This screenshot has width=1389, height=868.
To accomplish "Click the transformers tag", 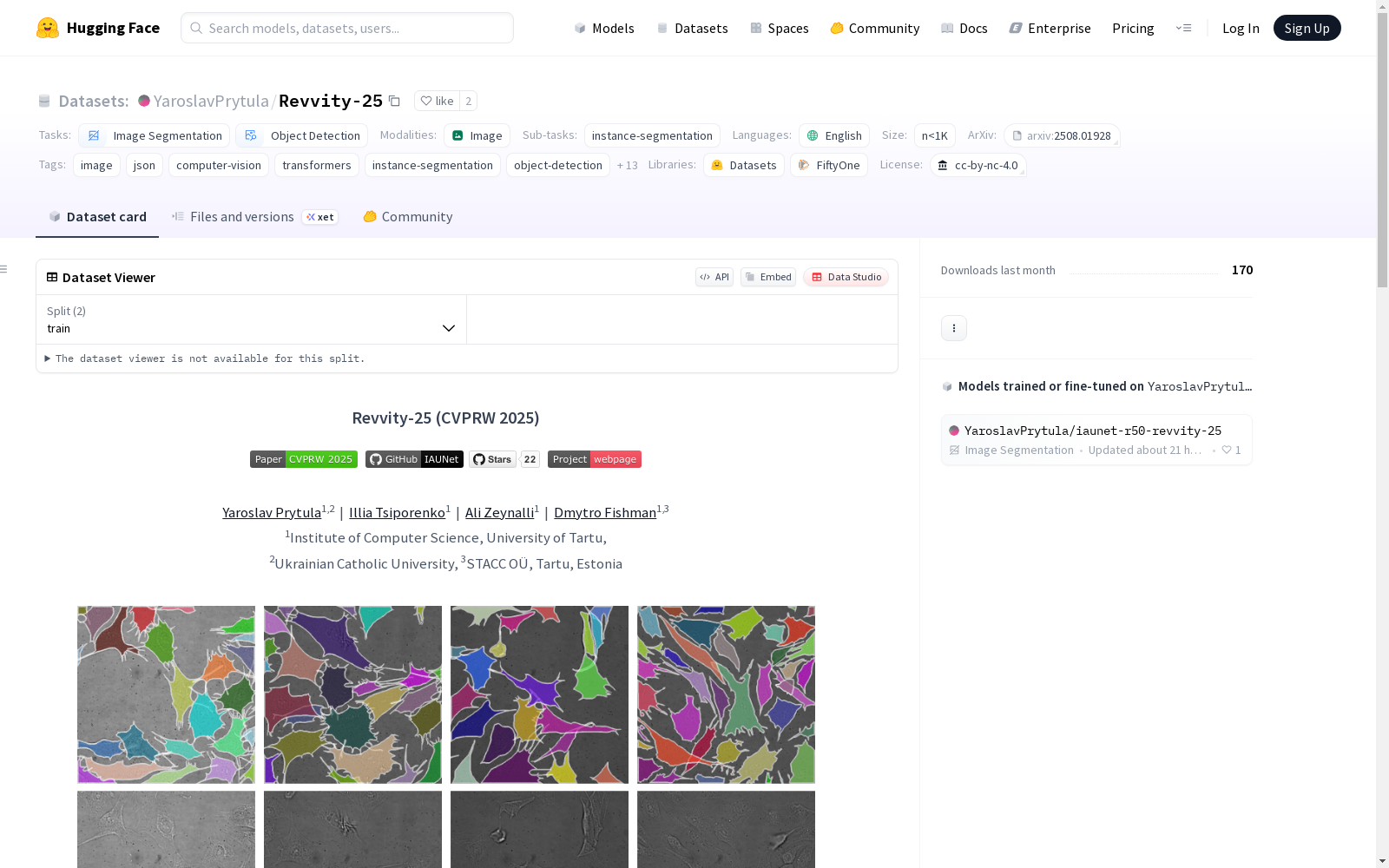I will click(x=317, y=165).
